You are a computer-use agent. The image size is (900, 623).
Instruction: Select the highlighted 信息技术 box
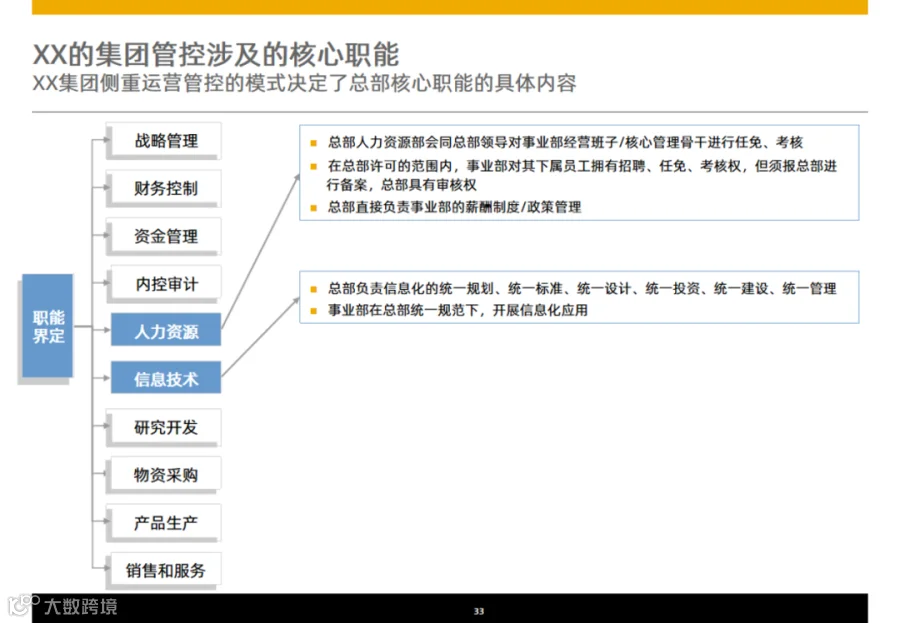pos(166,377)
